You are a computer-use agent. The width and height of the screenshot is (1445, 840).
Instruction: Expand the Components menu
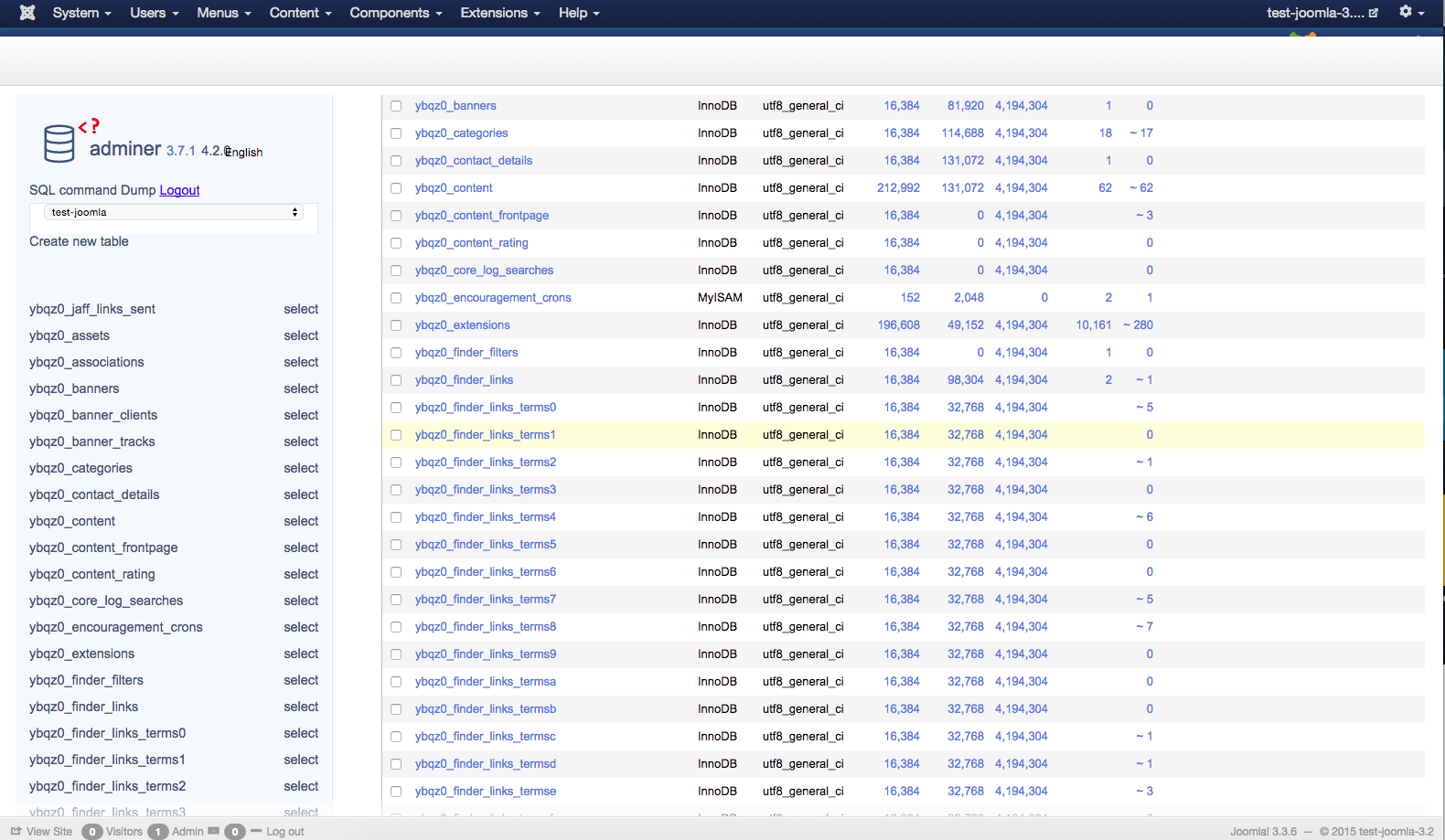point(395,13)
